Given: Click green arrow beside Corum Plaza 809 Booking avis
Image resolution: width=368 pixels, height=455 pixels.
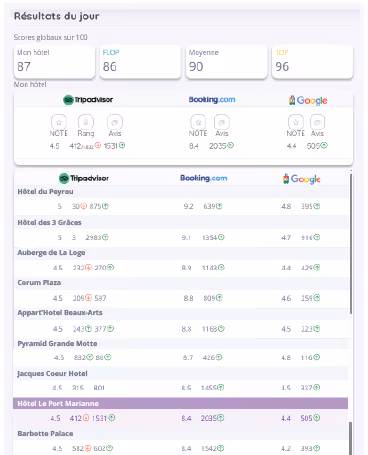Looking at the screenshot, I should [x=219, y=298].
